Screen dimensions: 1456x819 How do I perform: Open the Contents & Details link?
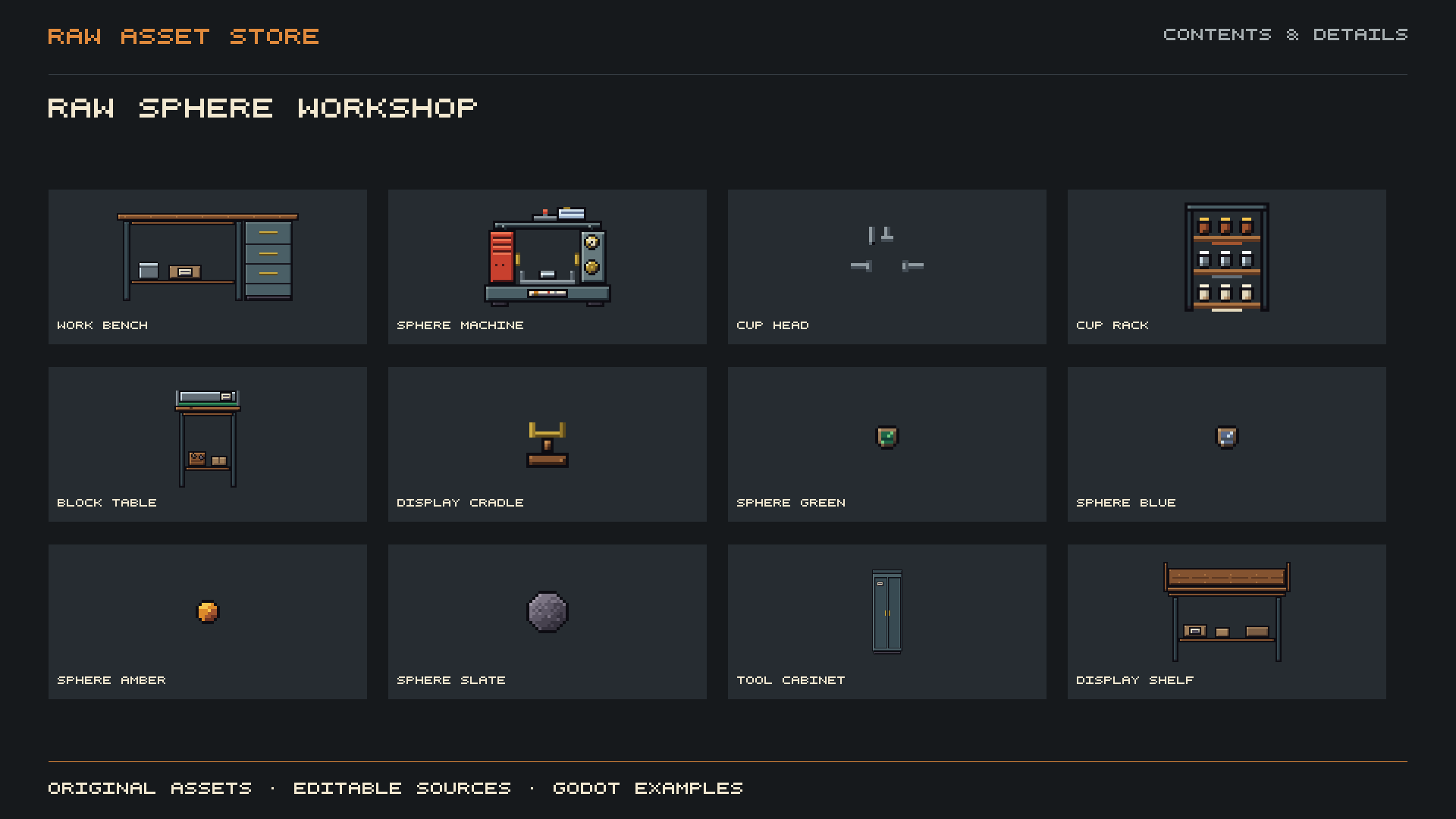[1285, 35]
